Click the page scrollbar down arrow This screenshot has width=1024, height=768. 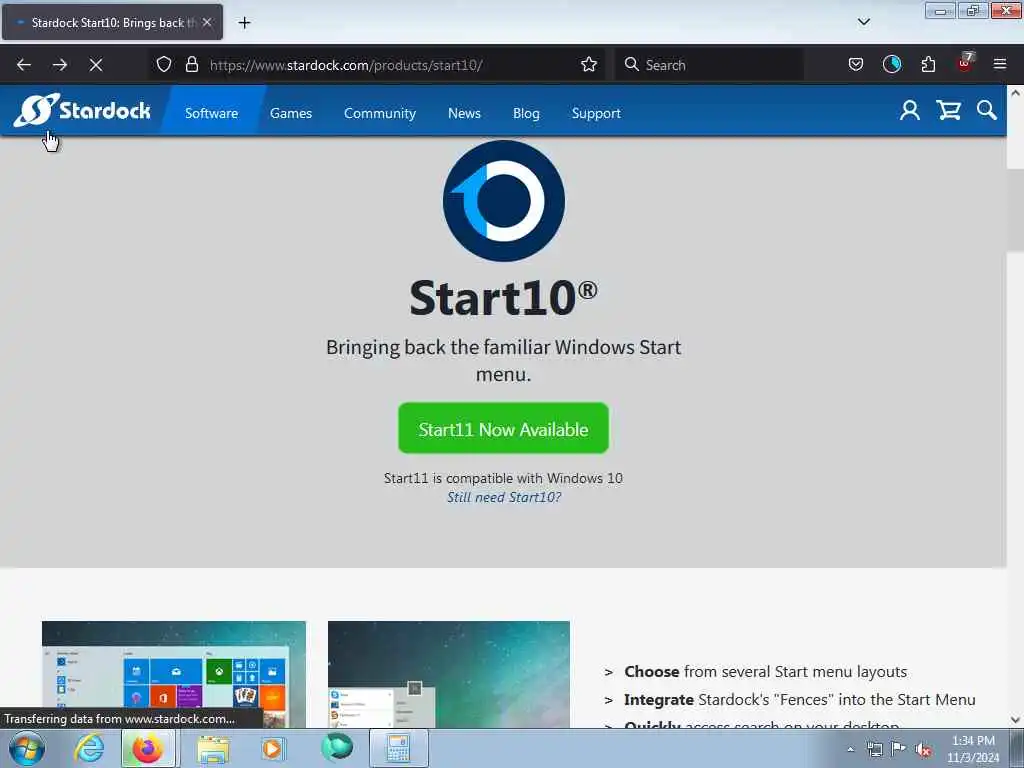pos(1016,720)
